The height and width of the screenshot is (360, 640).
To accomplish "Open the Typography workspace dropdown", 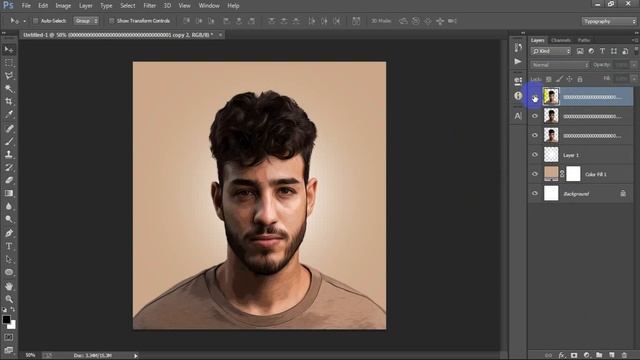I will coord(609,21).
